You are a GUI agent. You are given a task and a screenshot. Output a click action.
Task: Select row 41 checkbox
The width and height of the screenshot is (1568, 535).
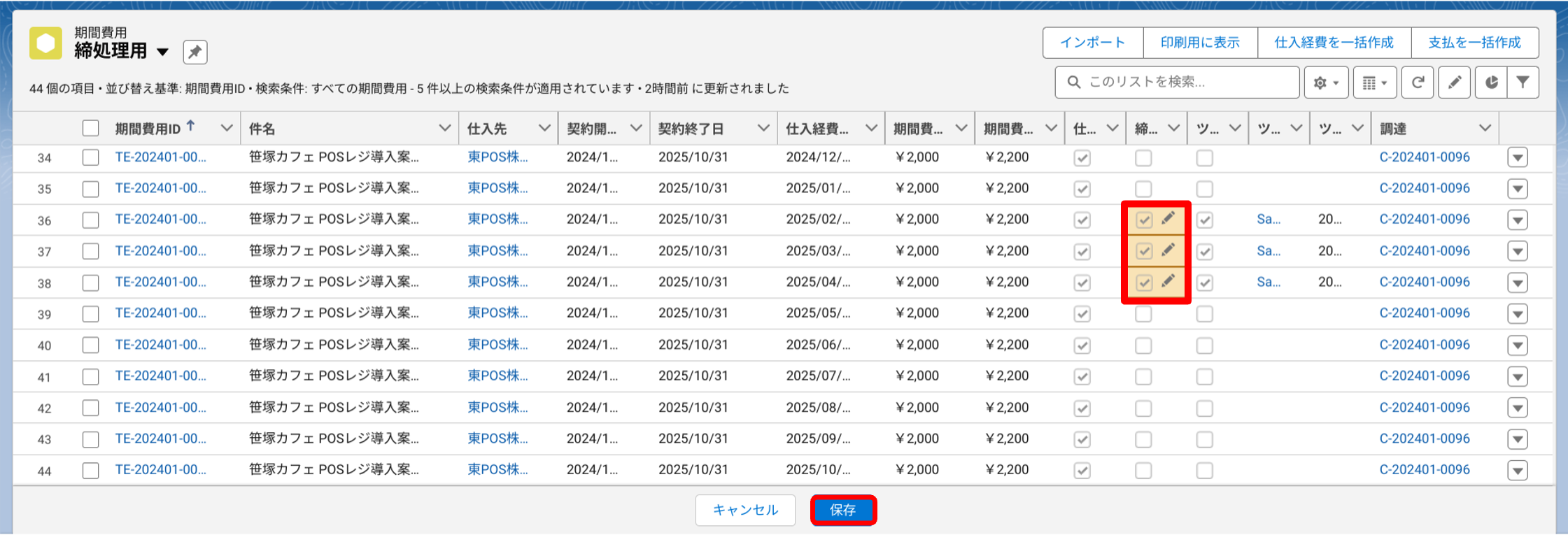pyautogui.click(x=90, y=376)
